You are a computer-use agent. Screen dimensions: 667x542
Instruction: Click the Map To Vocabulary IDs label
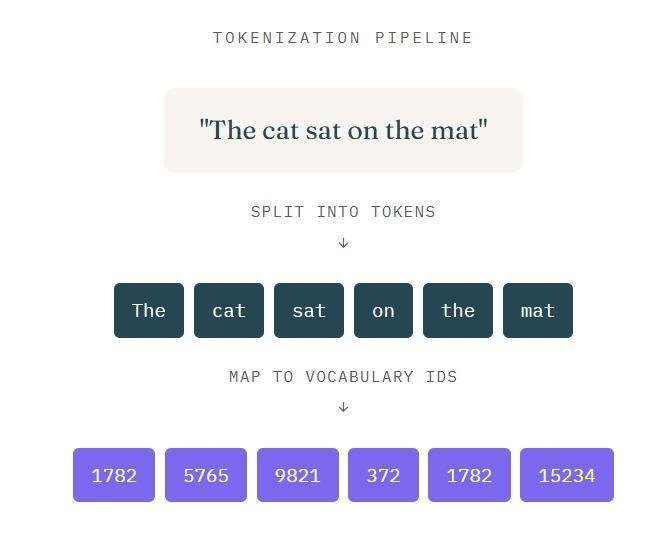point(343,377)
